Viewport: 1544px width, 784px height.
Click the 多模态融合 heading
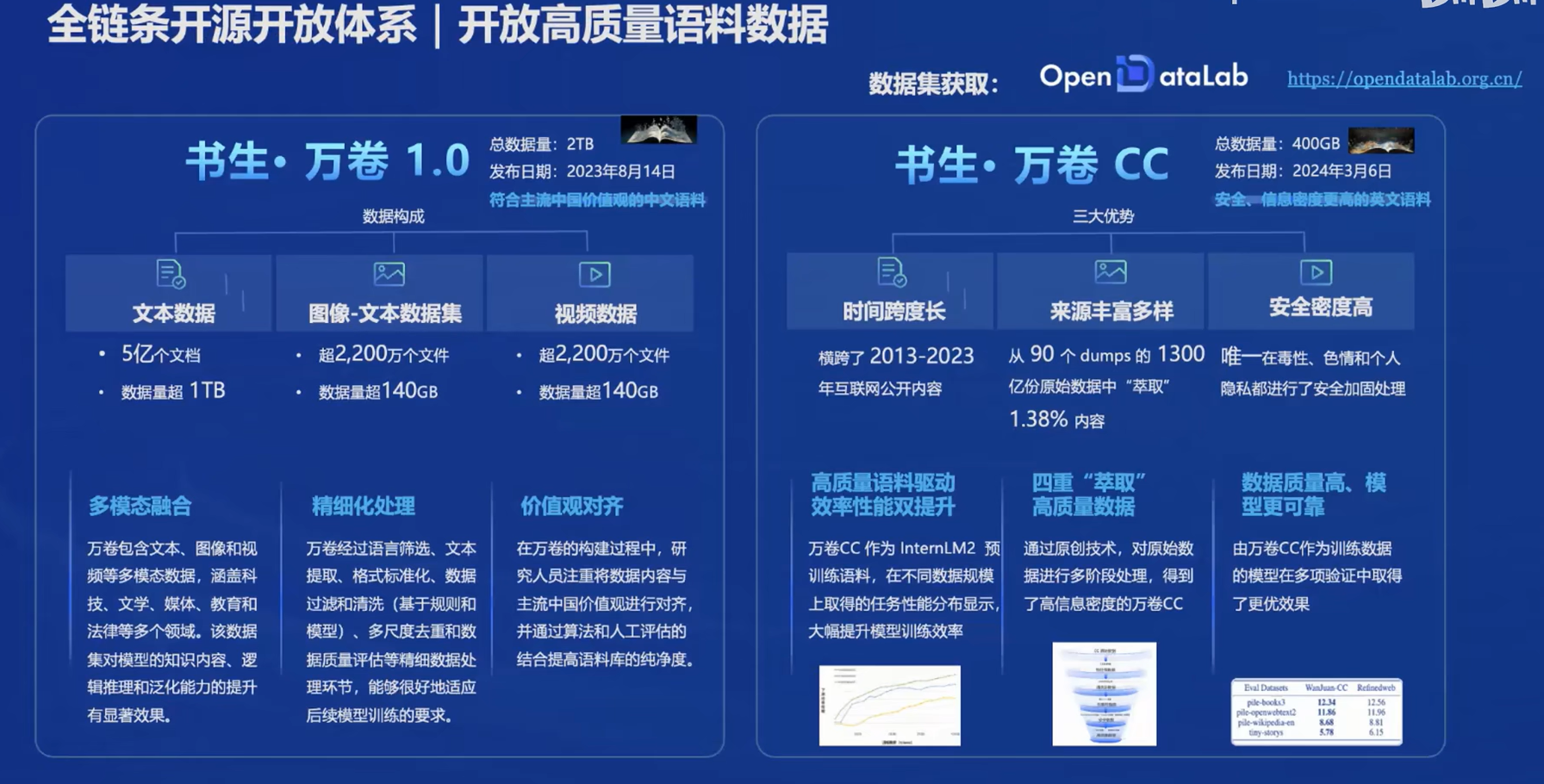tap(140, 506)
